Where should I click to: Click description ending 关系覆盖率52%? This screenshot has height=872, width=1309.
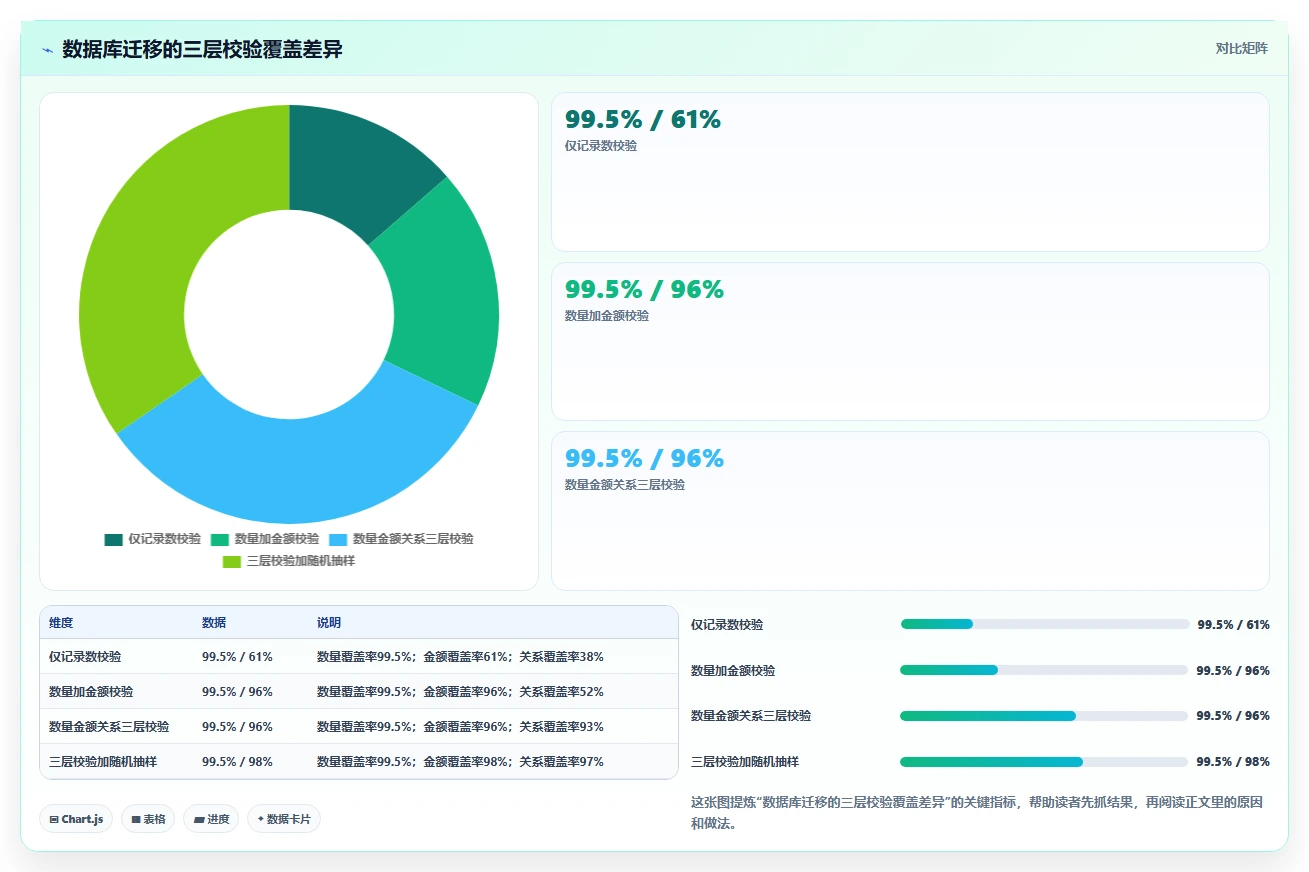click(460, 692)
